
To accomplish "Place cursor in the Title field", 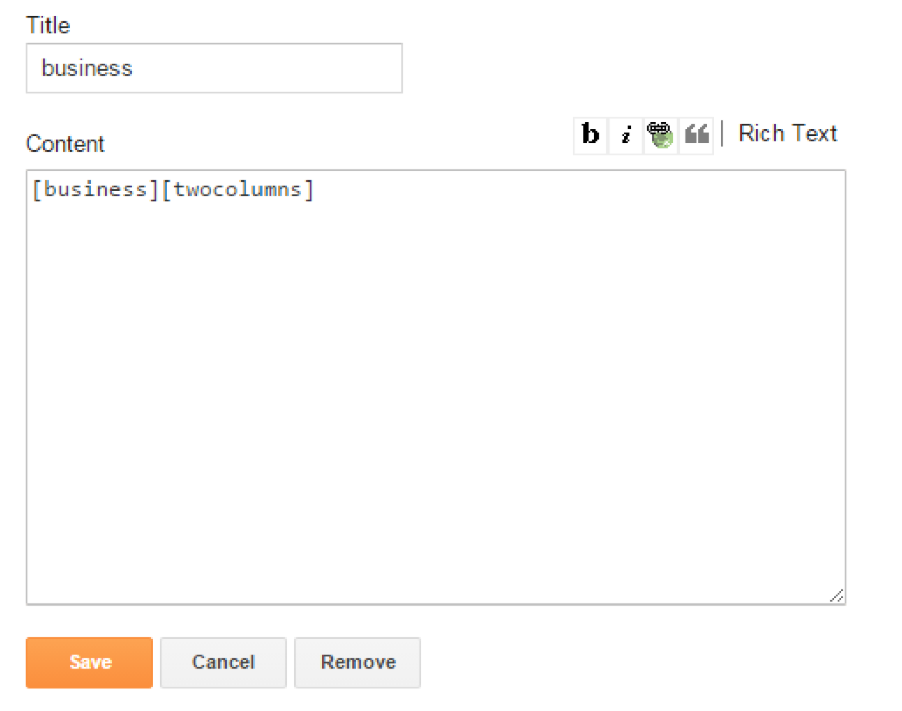I will [x=214, y=68].
